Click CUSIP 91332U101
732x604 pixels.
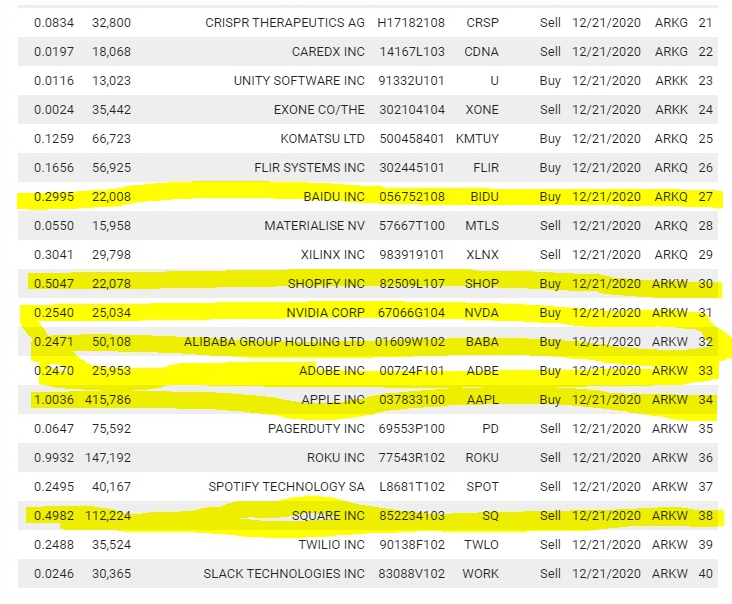coord(411,80)
